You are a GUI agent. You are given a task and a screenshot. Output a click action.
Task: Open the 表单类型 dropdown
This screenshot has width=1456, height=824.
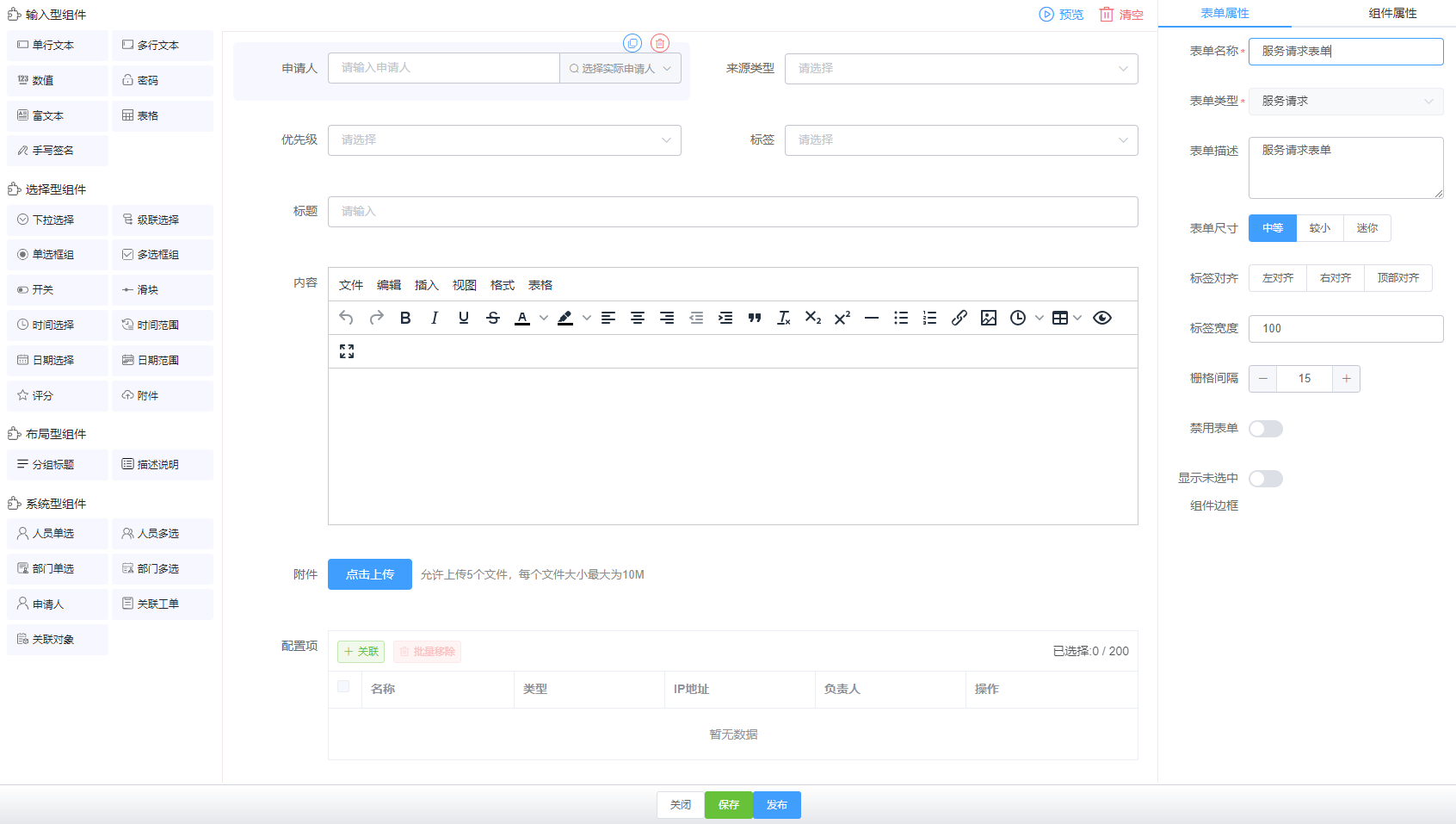[x=1345, y=102]
